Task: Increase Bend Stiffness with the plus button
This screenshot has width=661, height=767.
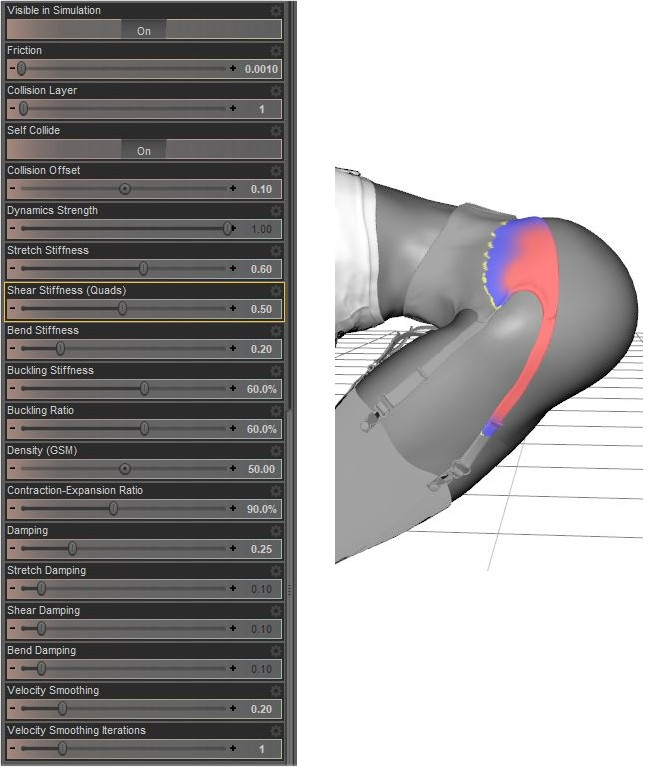Action: [233, 348]
